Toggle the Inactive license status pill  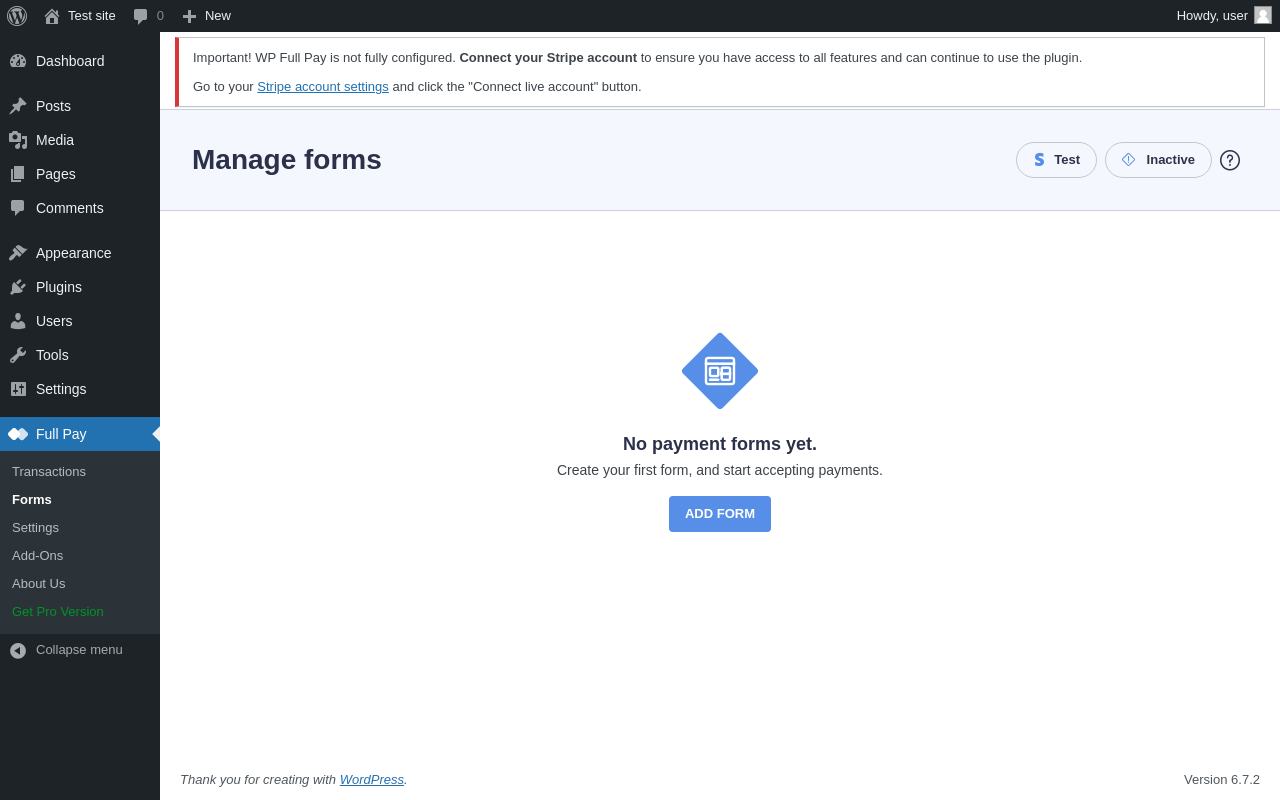click(x=1158, y=160)
